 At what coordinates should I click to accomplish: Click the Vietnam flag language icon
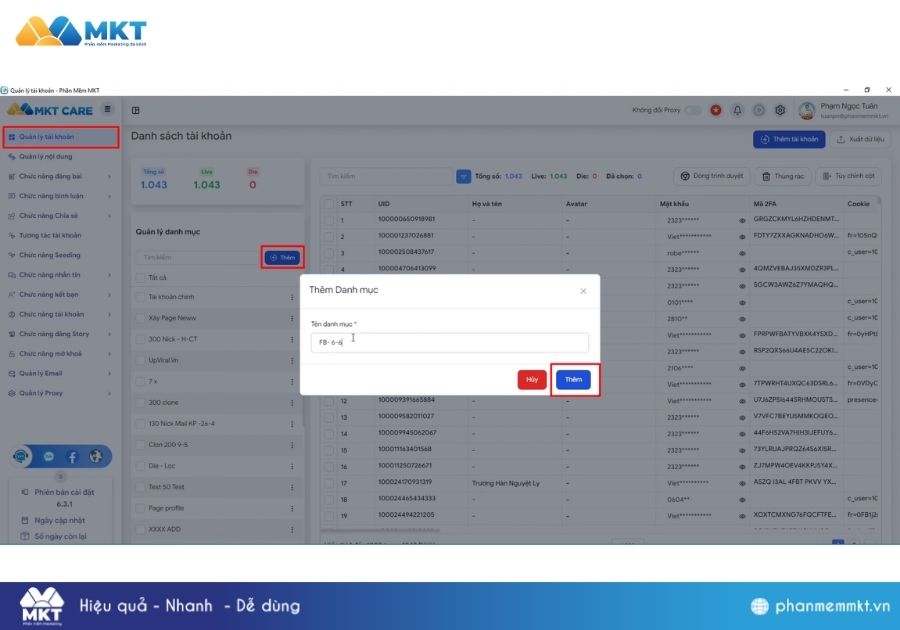tap(716, 110)
